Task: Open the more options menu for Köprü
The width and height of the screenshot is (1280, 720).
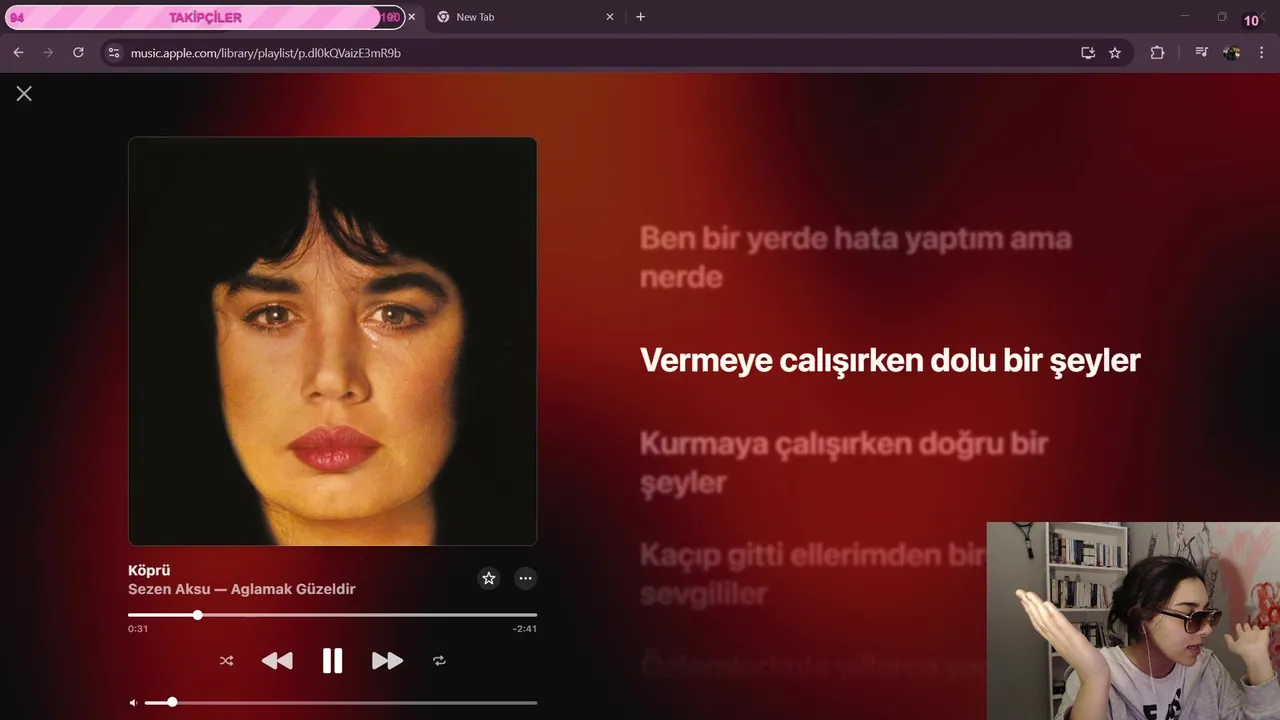Action: pyautogui.click(x=525, y=578)
